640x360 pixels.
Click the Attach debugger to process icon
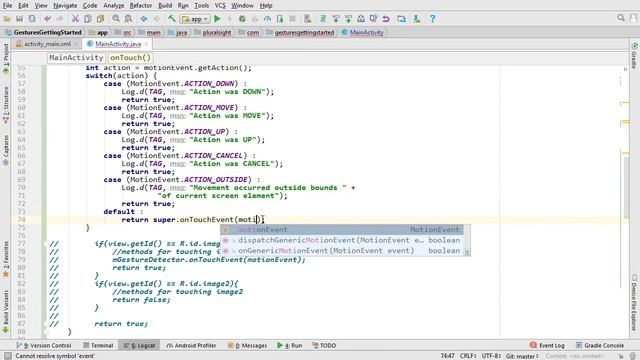tap(280, 19)
